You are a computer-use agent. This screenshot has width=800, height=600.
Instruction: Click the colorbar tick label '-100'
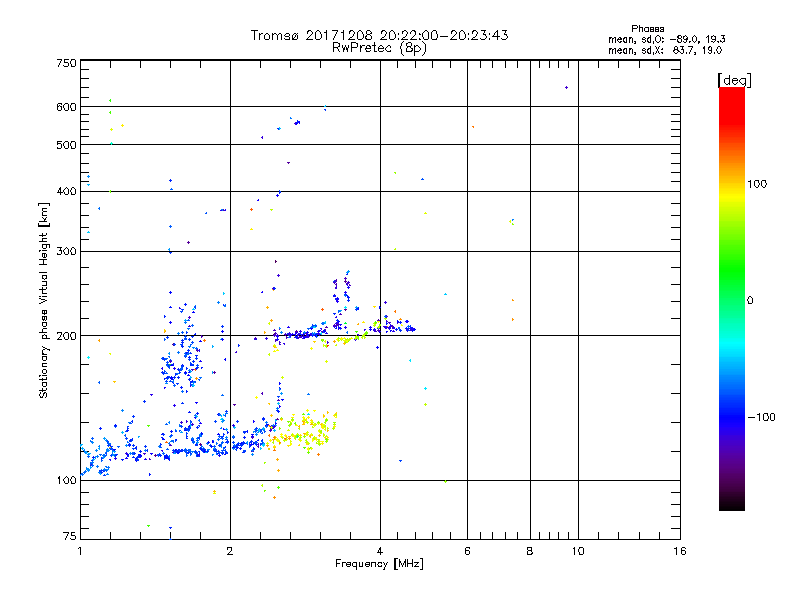761,417
